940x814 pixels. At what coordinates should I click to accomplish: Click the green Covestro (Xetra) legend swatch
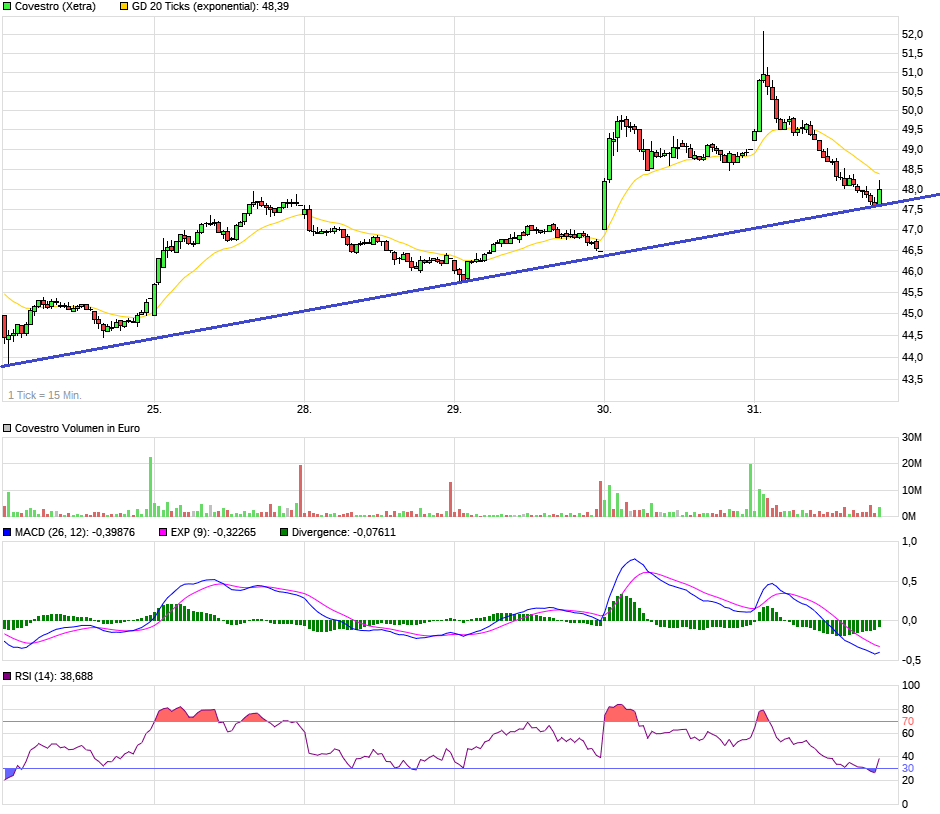(x=7, y=7)
